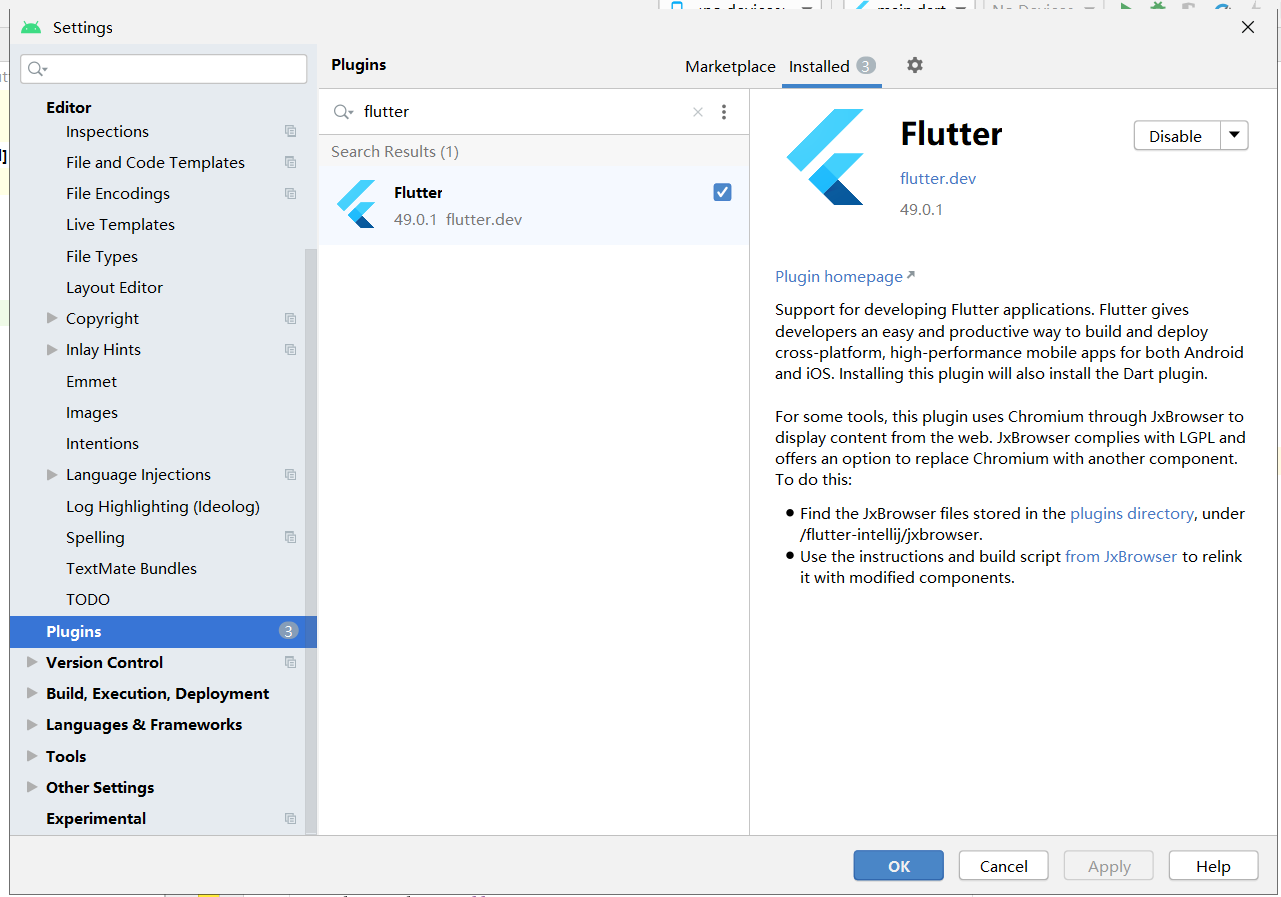The width and height of the screenshot is (1281, 897).
Task: Select Layout Editor in the tree
Action: (114, 287)
